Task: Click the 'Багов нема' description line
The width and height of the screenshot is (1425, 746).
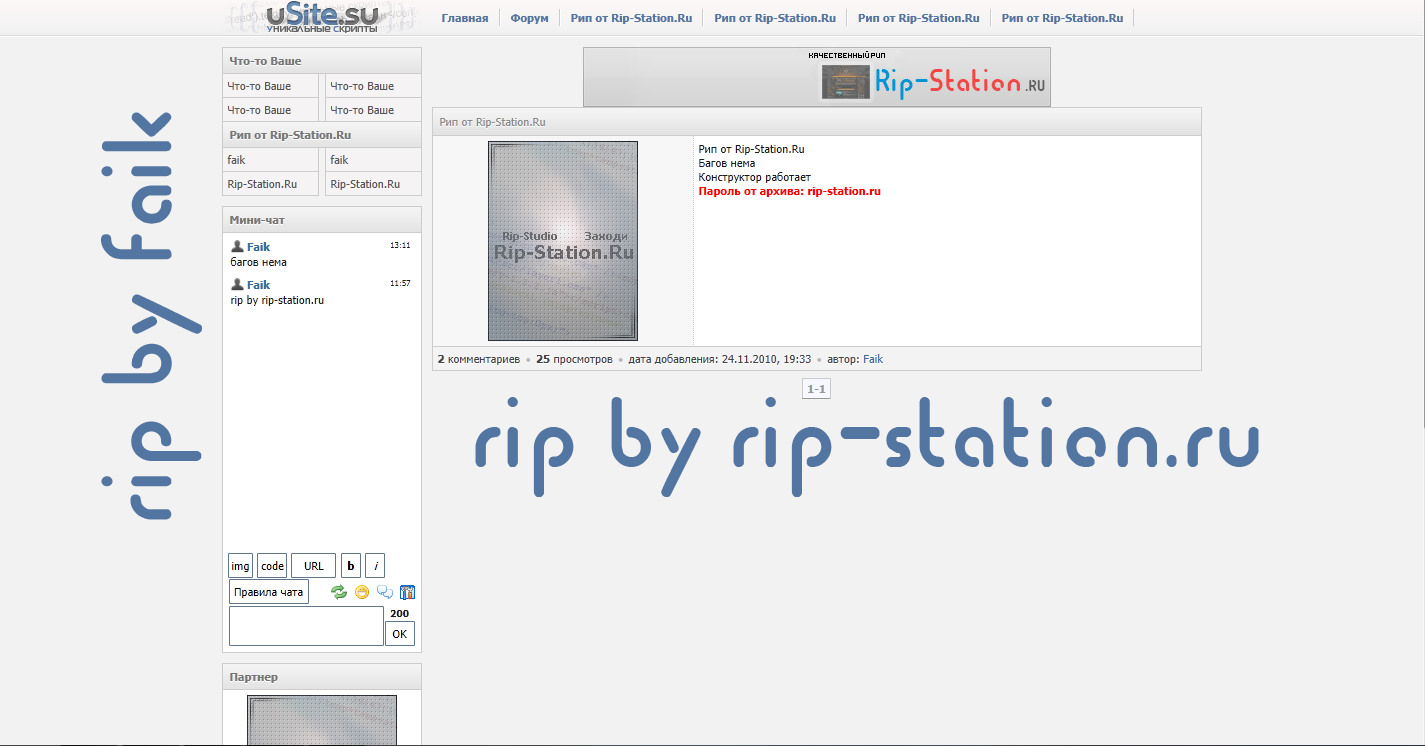Action: coord(727,163)
